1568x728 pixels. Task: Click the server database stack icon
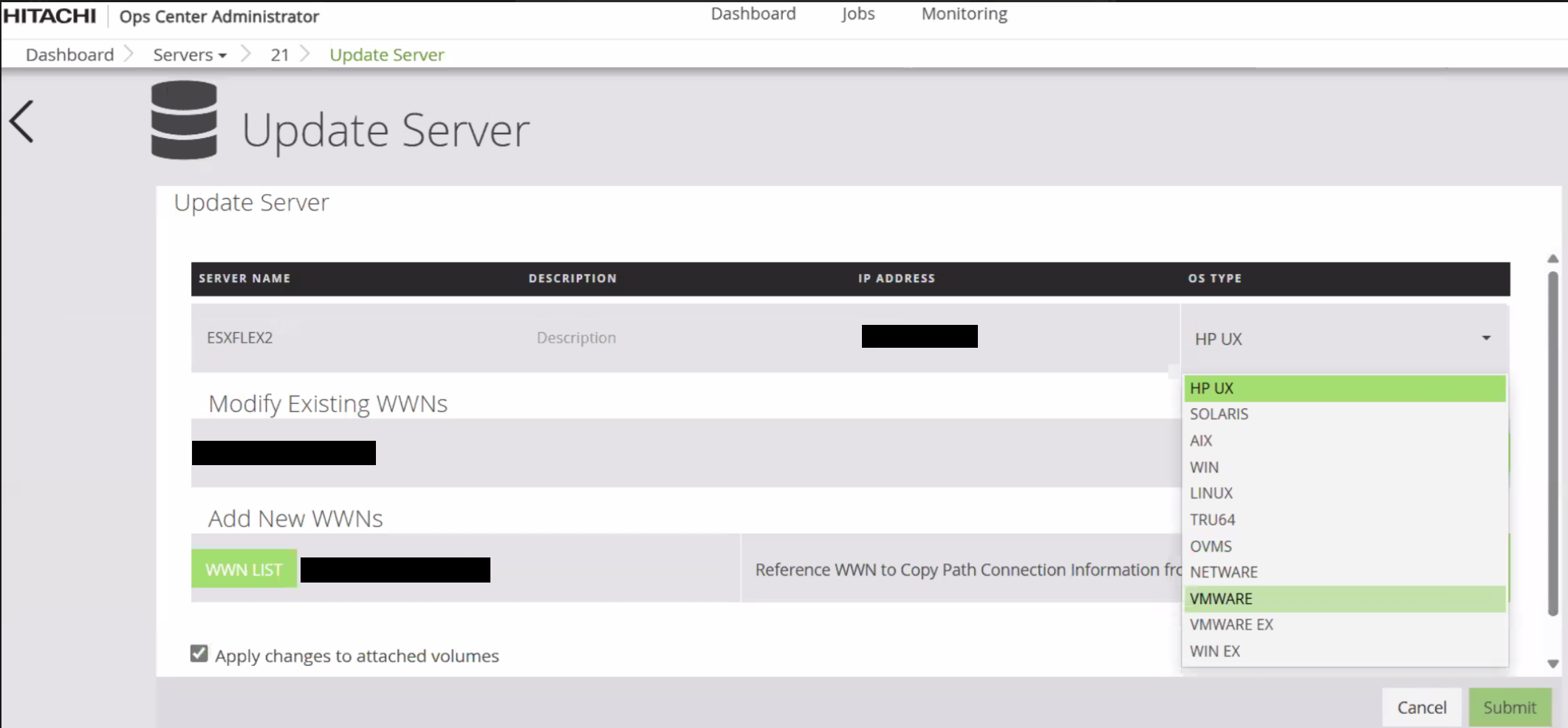[x=184, y=120]
